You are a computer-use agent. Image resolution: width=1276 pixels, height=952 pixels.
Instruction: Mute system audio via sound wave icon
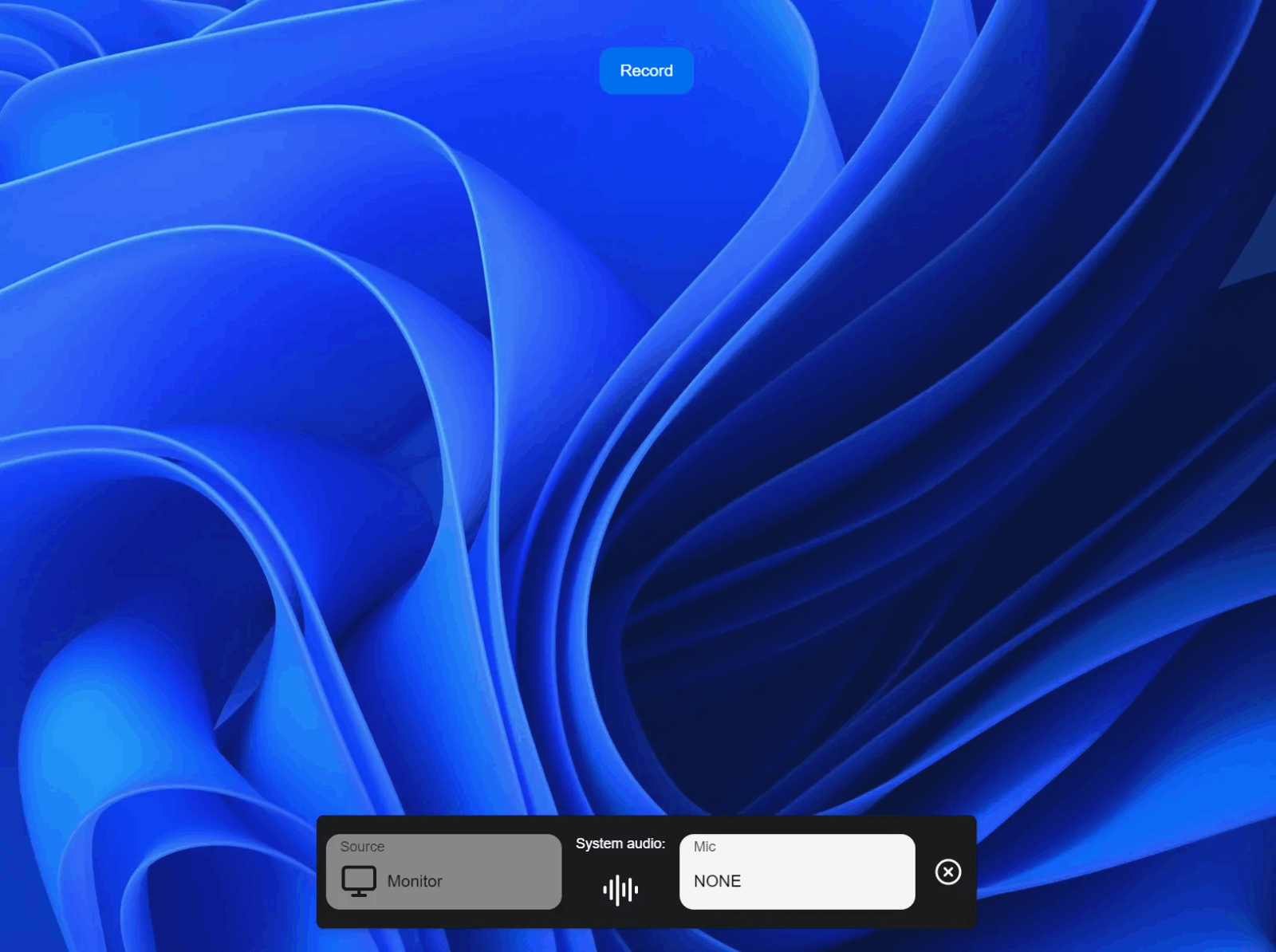click(x=620, y=890)
